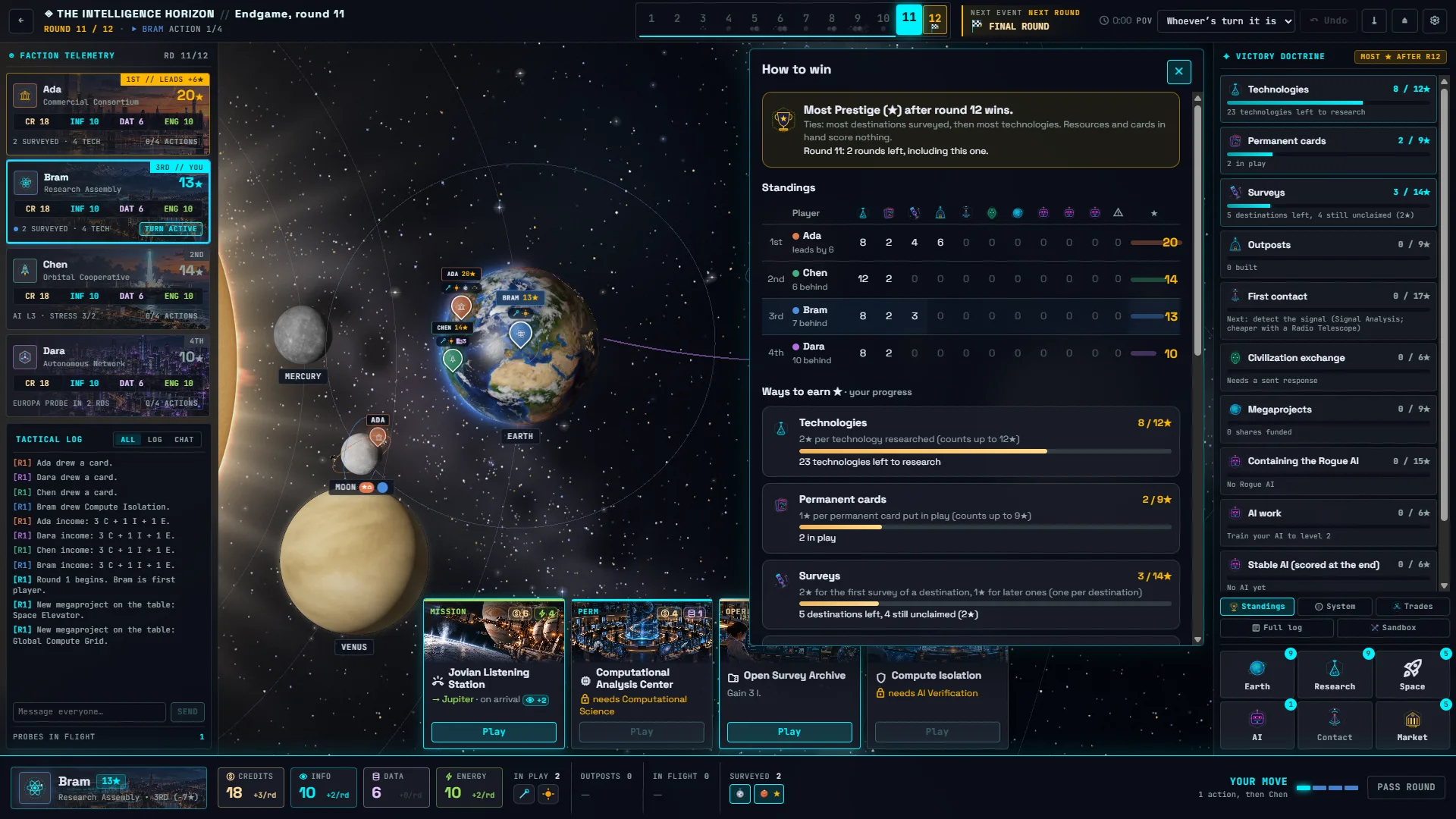1456x819 pixels.
Task: Switch to the System view
Action: click(x=1335, y=606)
